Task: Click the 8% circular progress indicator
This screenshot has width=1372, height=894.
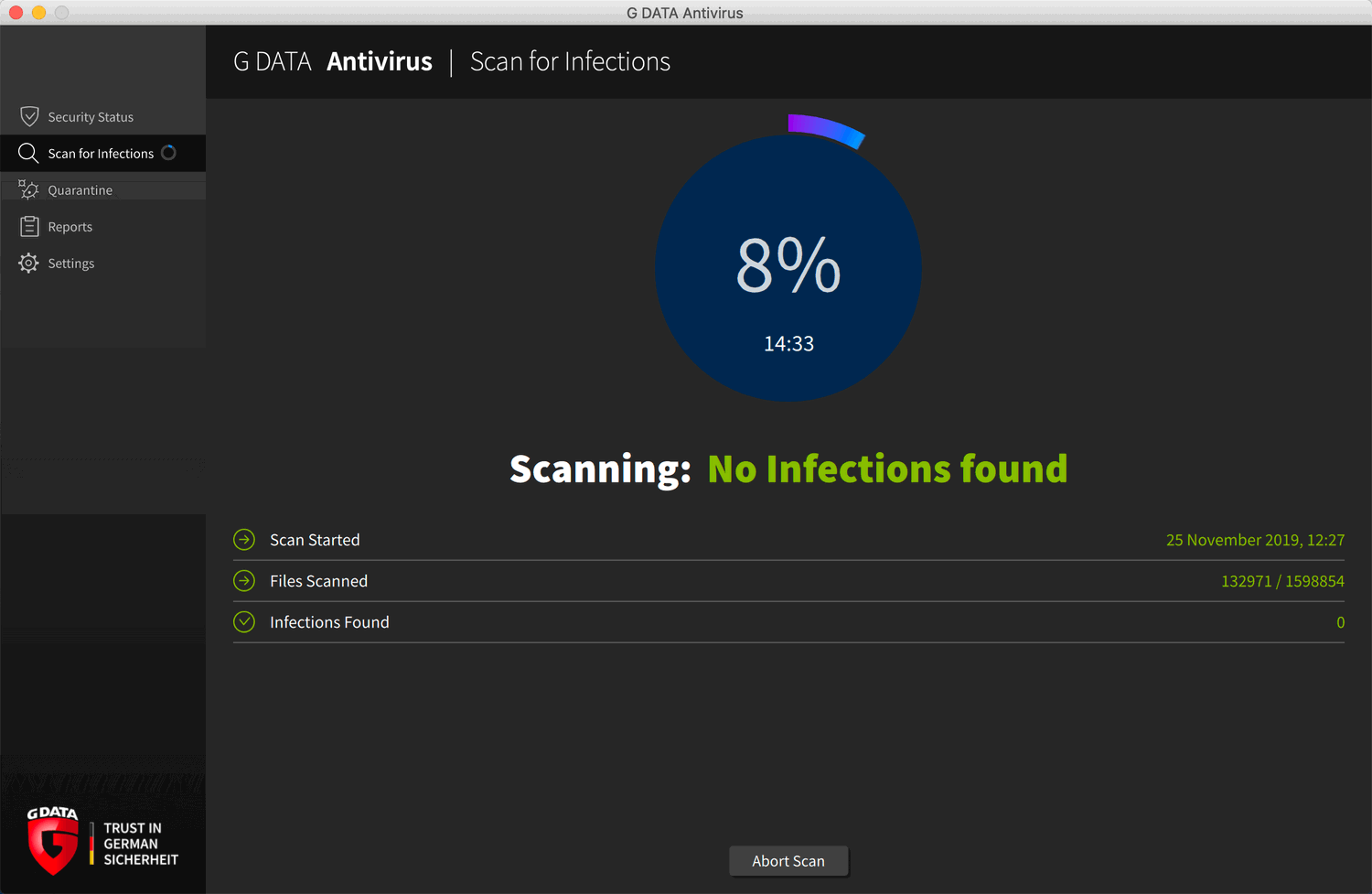Action: (788, 265)
